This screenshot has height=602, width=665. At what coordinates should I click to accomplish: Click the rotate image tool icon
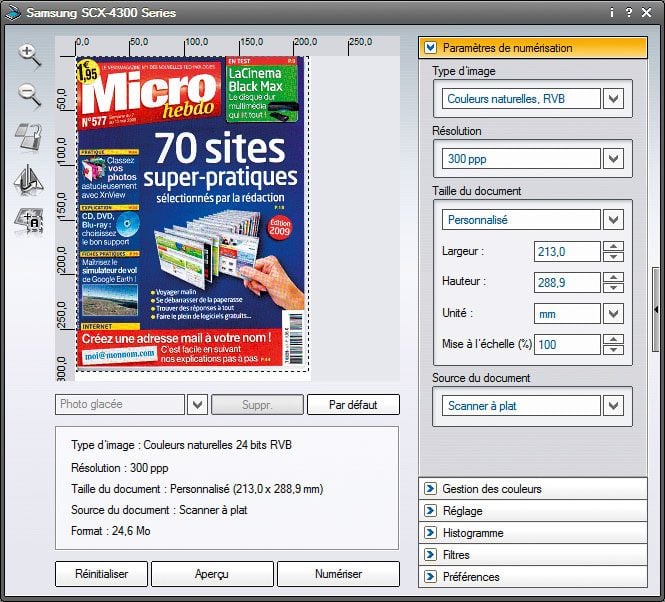pos(30,137)
